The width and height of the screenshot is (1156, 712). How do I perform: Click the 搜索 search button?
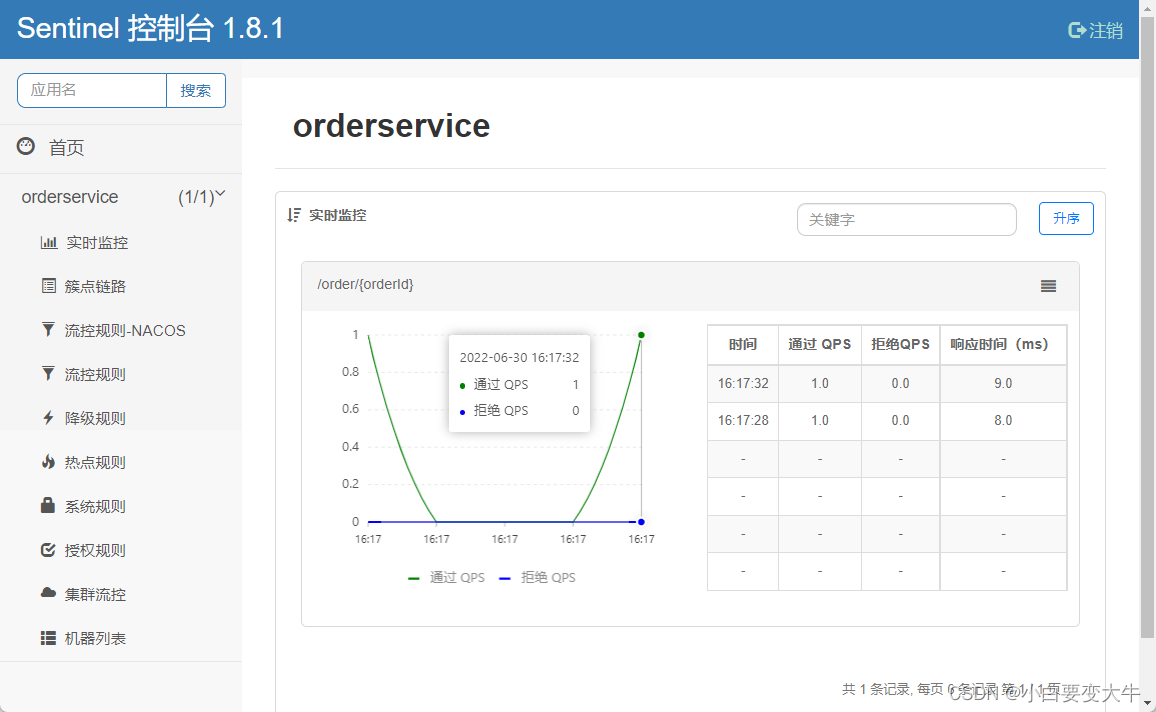click(196, 91)
